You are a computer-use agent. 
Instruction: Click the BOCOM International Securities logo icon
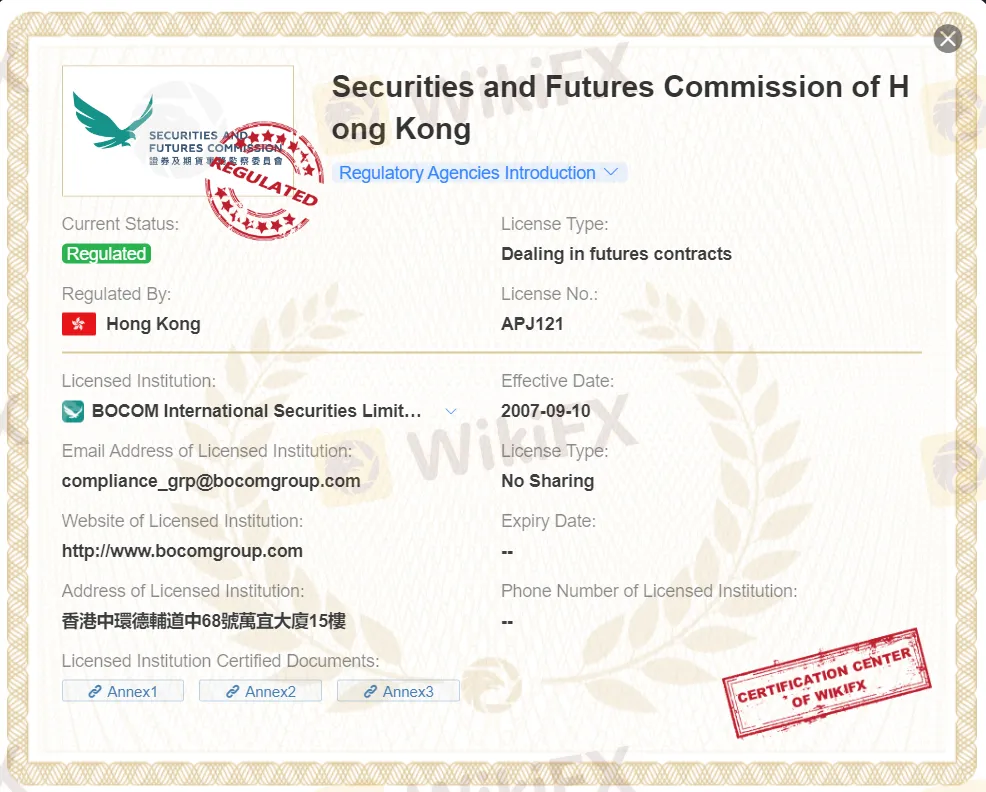pyautogui.click(x=73, y=411)
